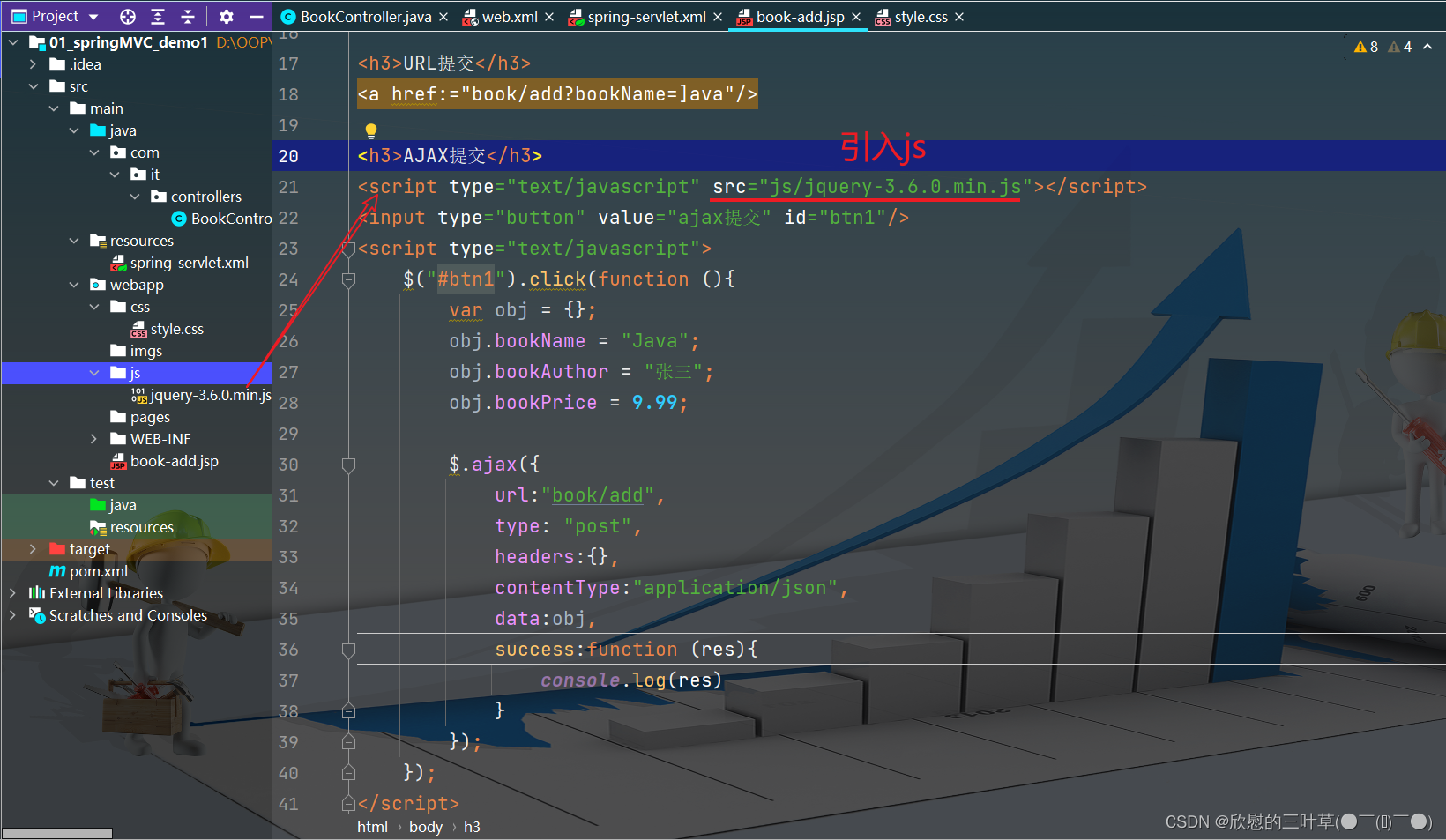Select the pages folder
The width and height of the screenshot is (1446, 840).
140,417
